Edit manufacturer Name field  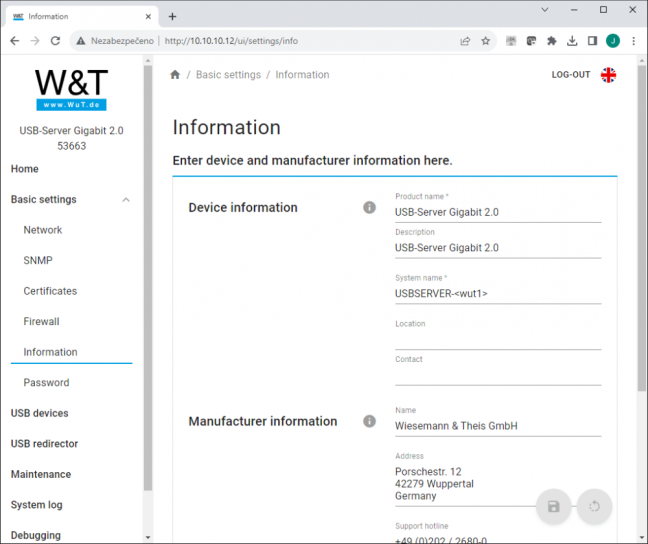coord(498,426)
